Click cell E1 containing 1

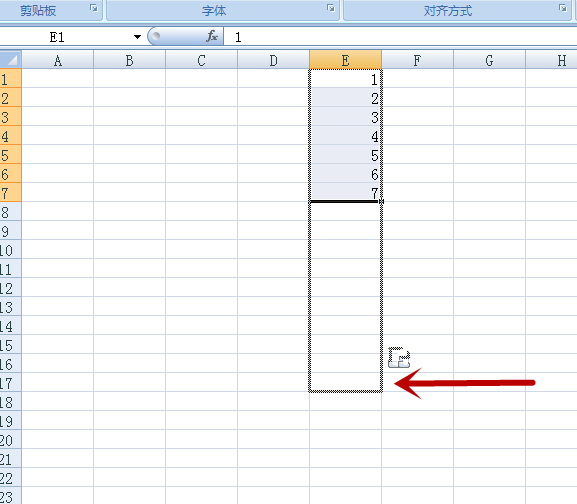click(x=346, y=79)
